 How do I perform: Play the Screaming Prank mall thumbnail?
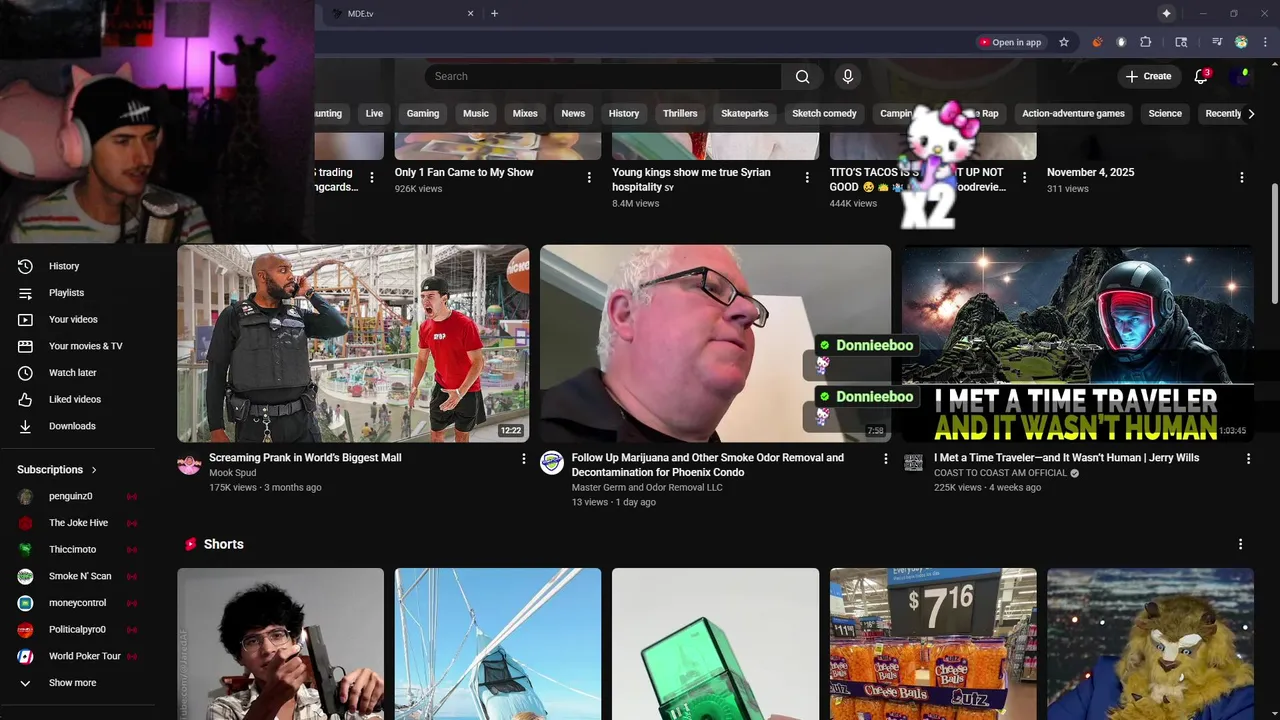click(x=353, y=343)
